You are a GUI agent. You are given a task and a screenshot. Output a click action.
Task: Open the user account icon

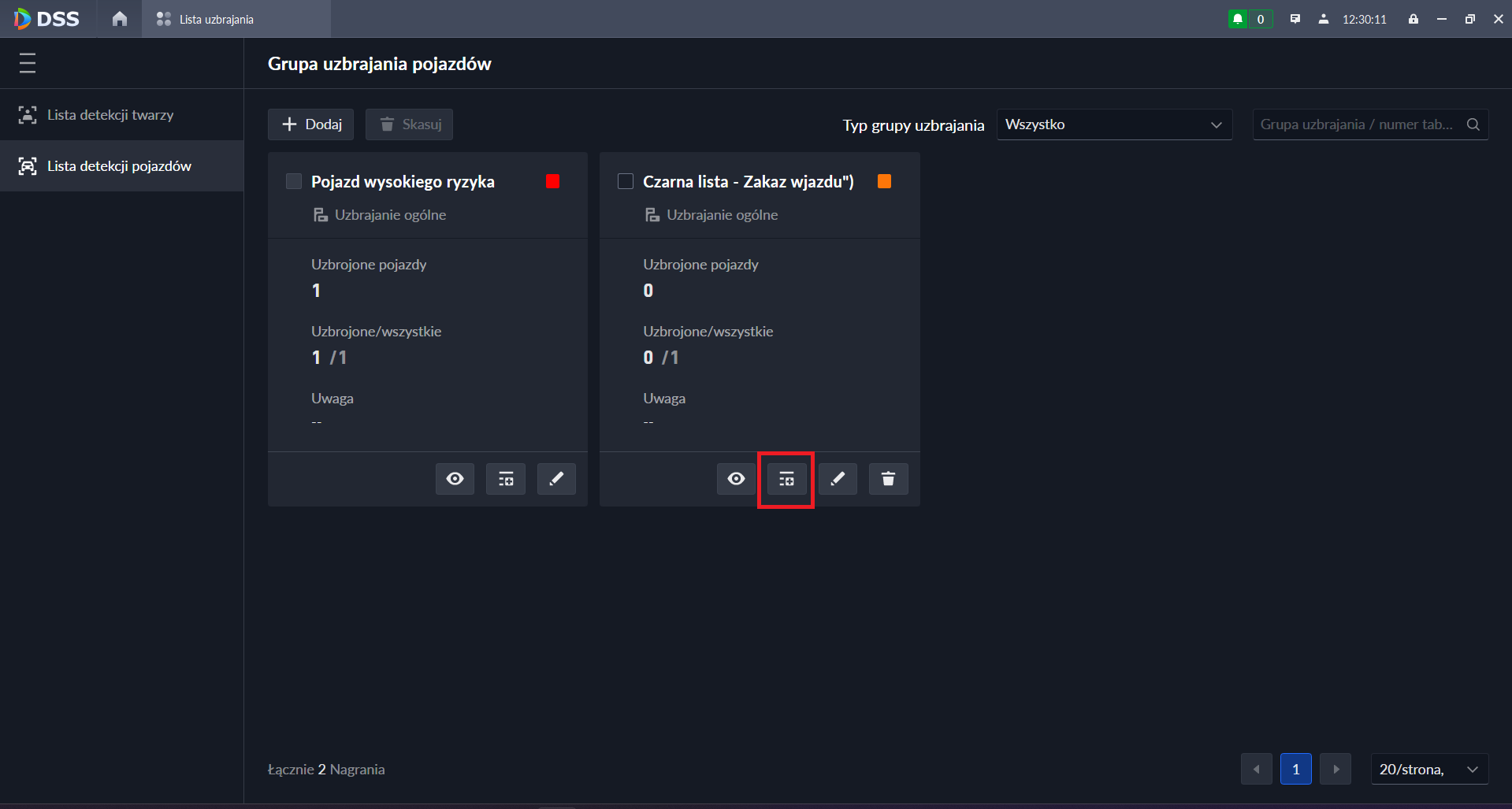[1324, 19]
